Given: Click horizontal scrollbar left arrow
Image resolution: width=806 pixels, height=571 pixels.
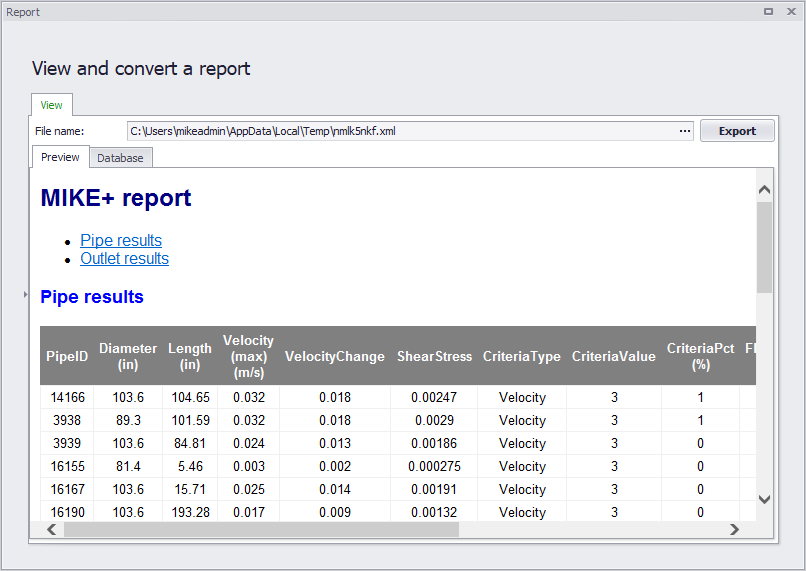Looking at the screenshot, I should coord(51,529).
